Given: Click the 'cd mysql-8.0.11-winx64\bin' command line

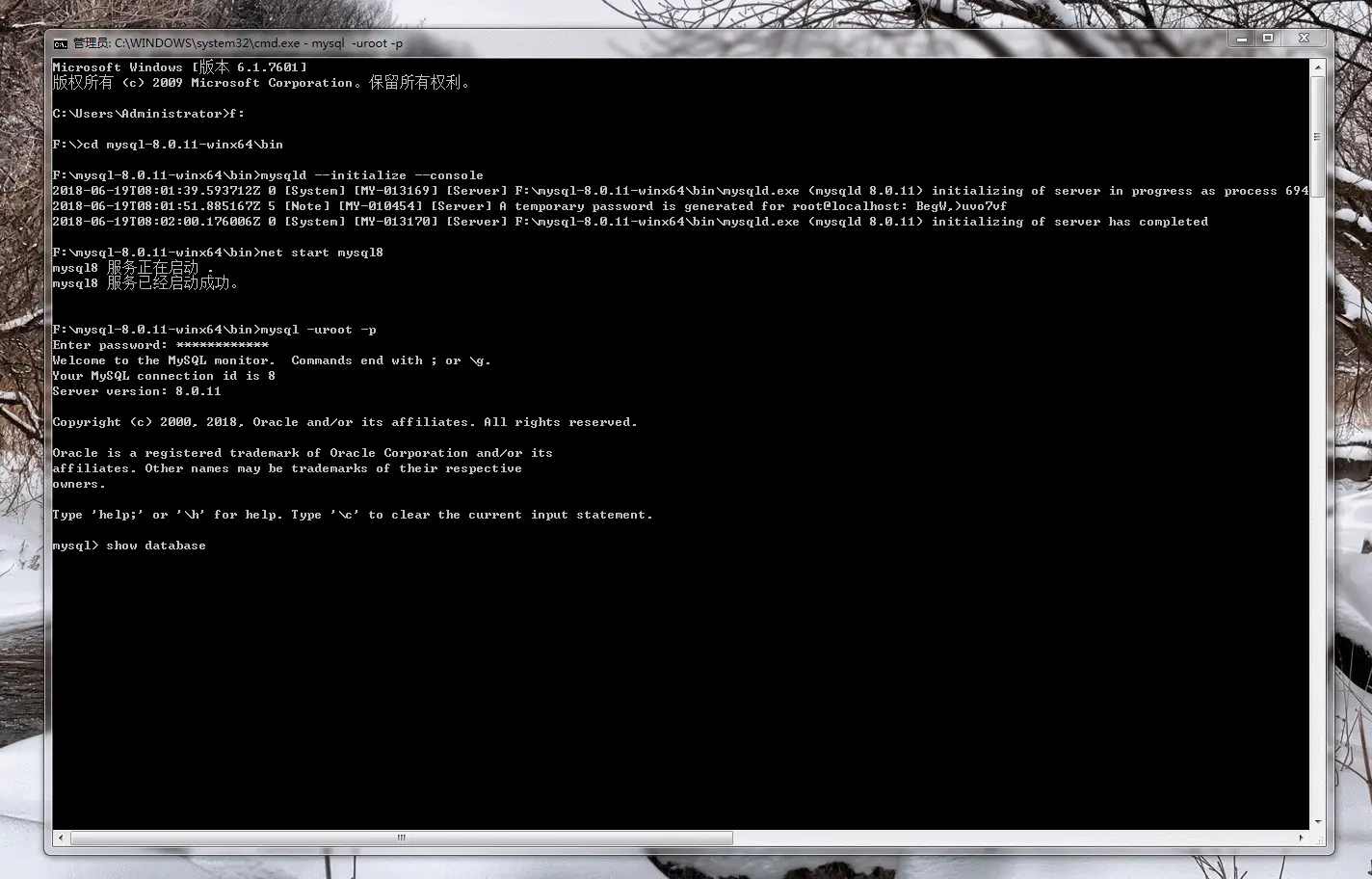Looking at the screenshot, I should pos(168,145).
